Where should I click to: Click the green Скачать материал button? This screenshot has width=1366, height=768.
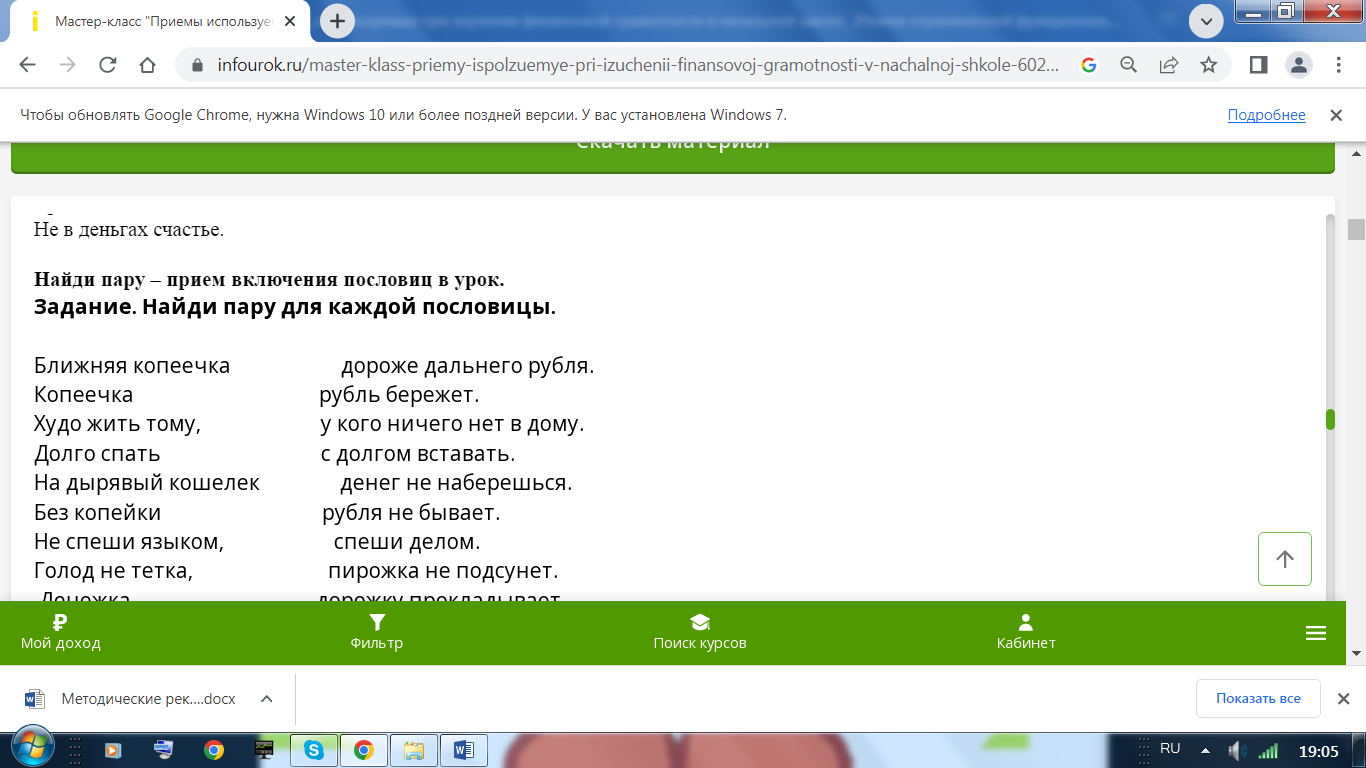coord(673,157)
